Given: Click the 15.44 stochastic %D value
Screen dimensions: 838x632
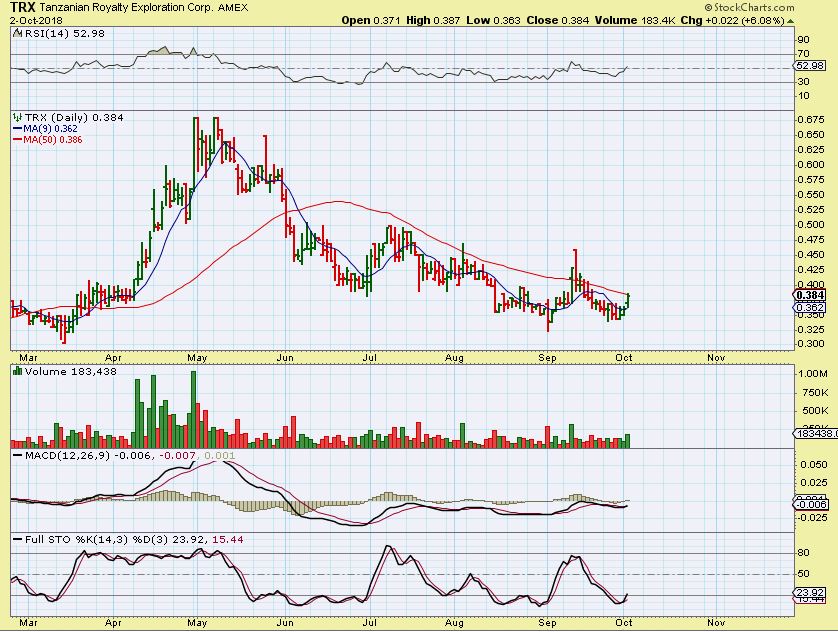Looking at the screenshot, I should pos(228,540).
